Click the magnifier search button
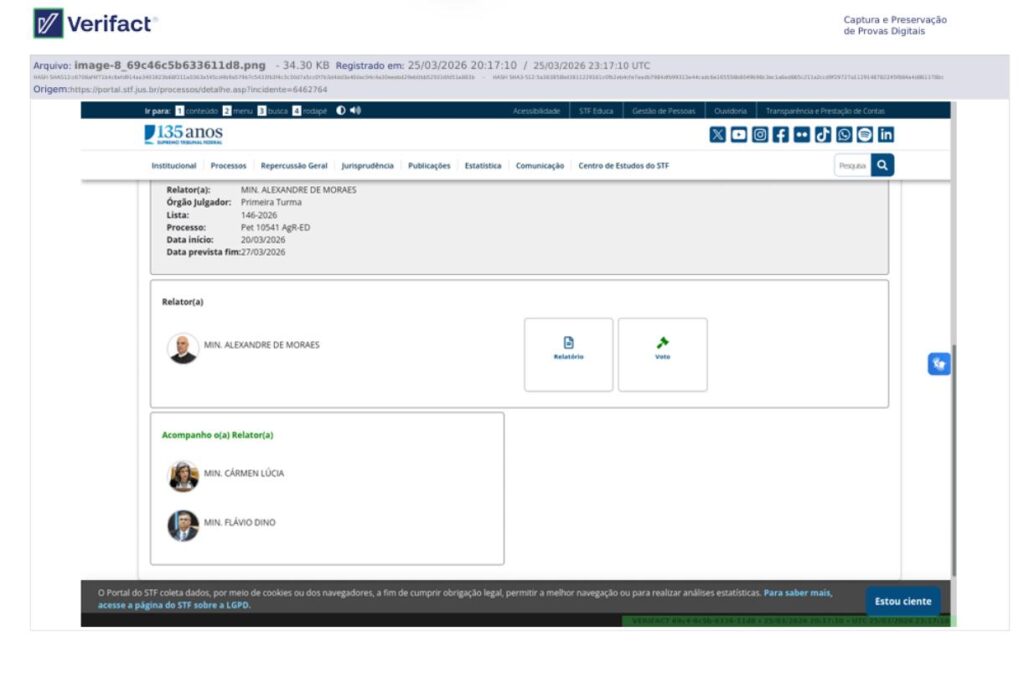This screenshot has width=1024, height=678. tap(882, 165)
